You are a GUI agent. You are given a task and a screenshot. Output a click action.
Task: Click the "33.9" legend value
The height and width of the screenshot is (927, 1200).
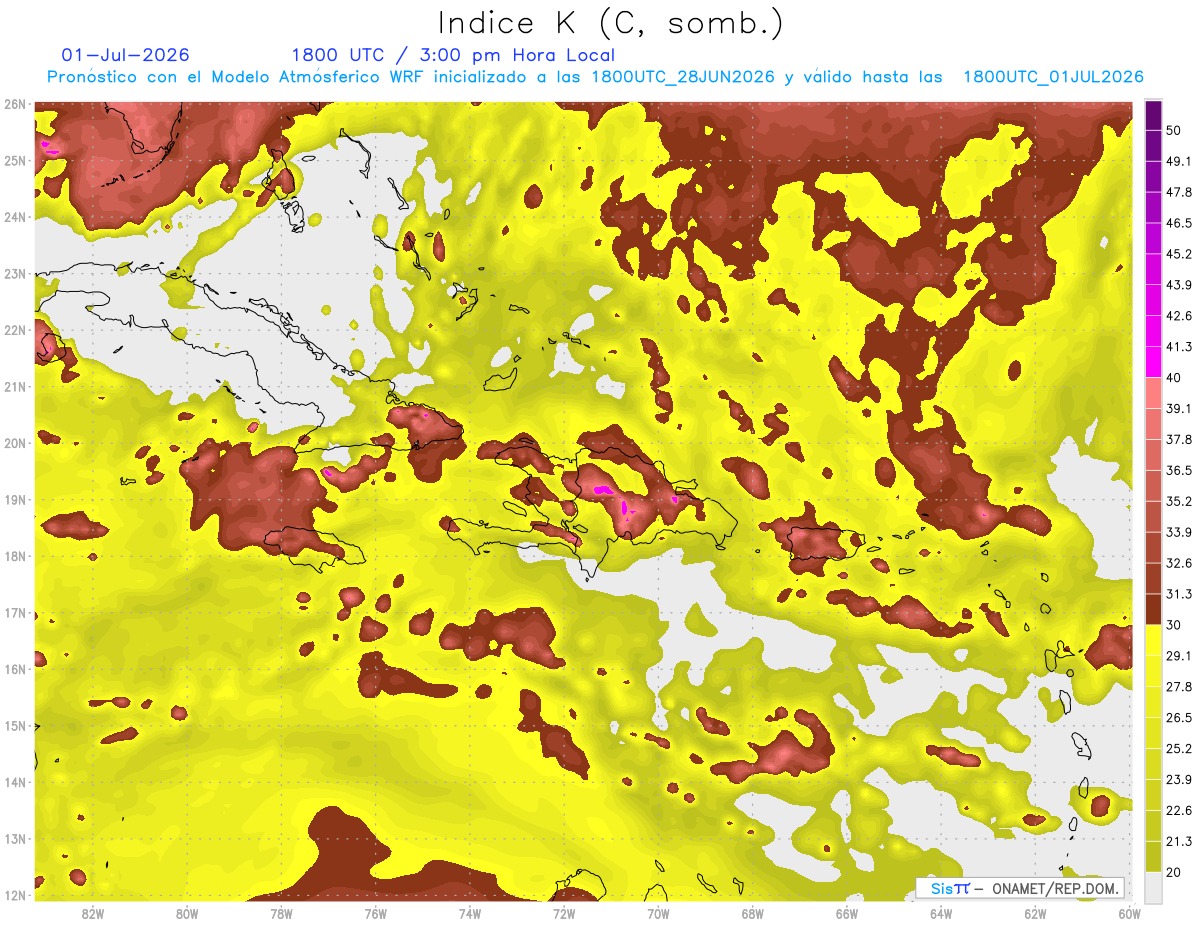pos(1178,532)
